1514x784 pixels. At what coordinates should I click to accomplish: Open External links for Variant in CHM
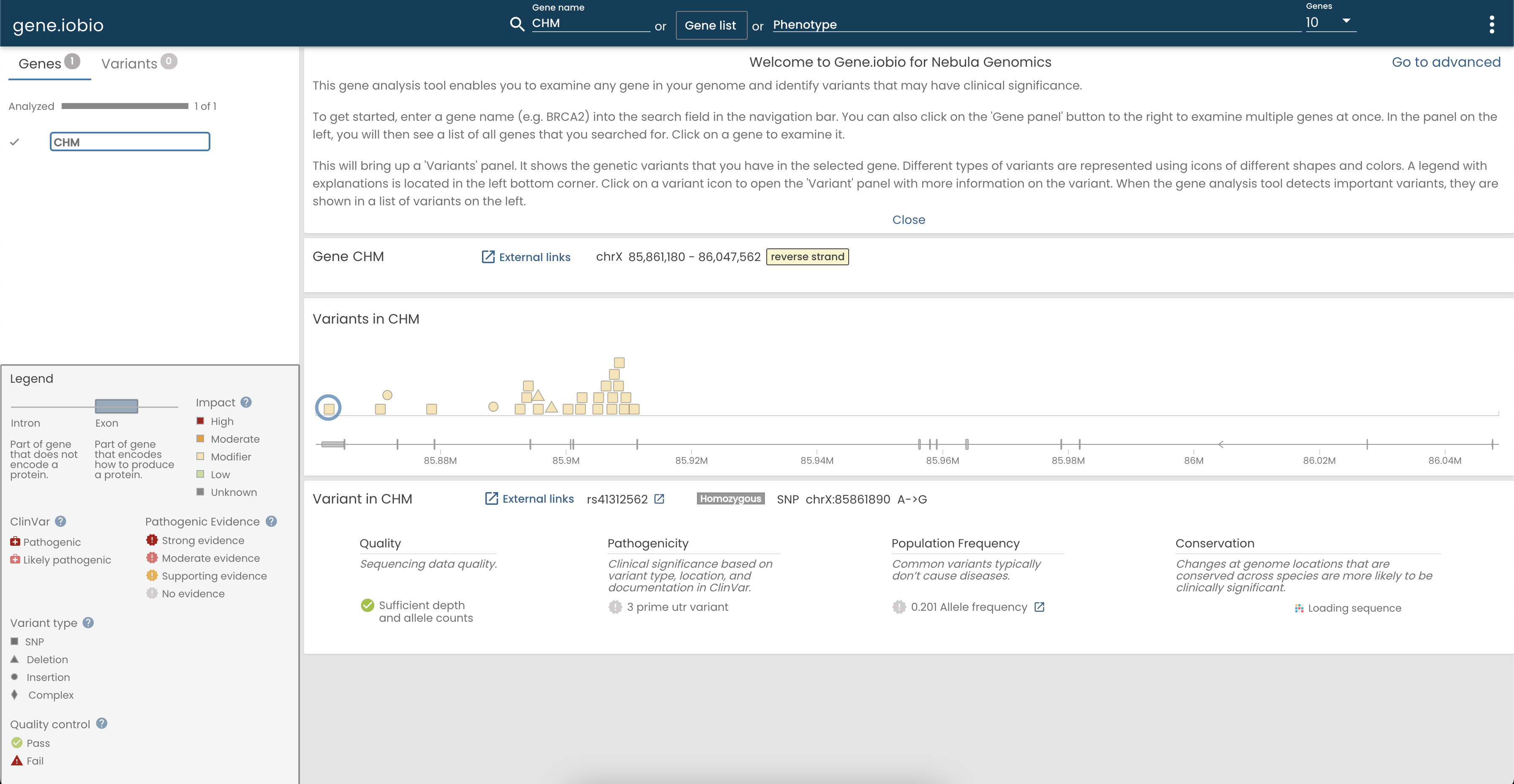point(529,498)
